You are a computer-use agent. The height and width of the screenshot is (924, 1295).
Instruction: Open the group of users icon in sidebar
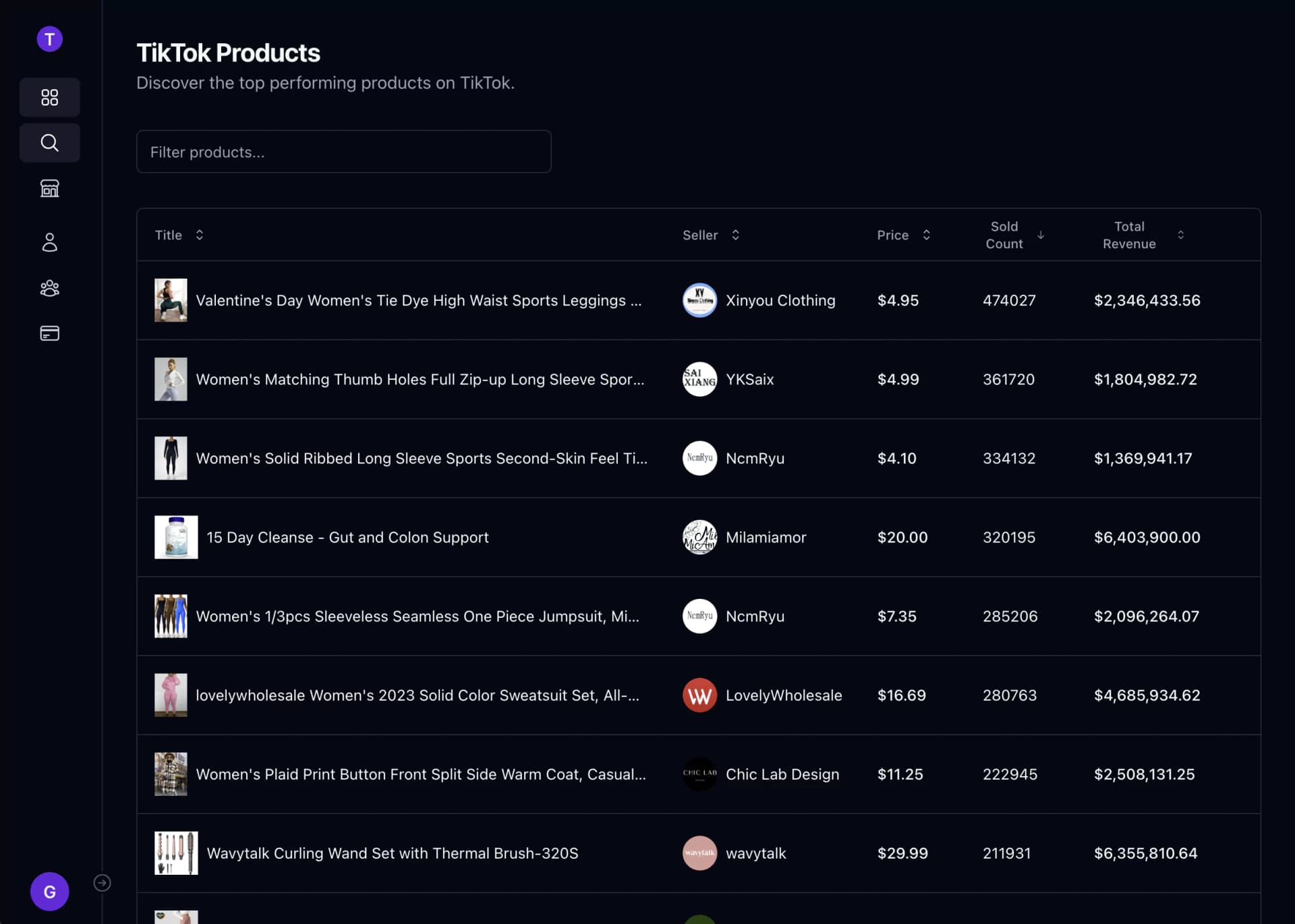point(49,288)
